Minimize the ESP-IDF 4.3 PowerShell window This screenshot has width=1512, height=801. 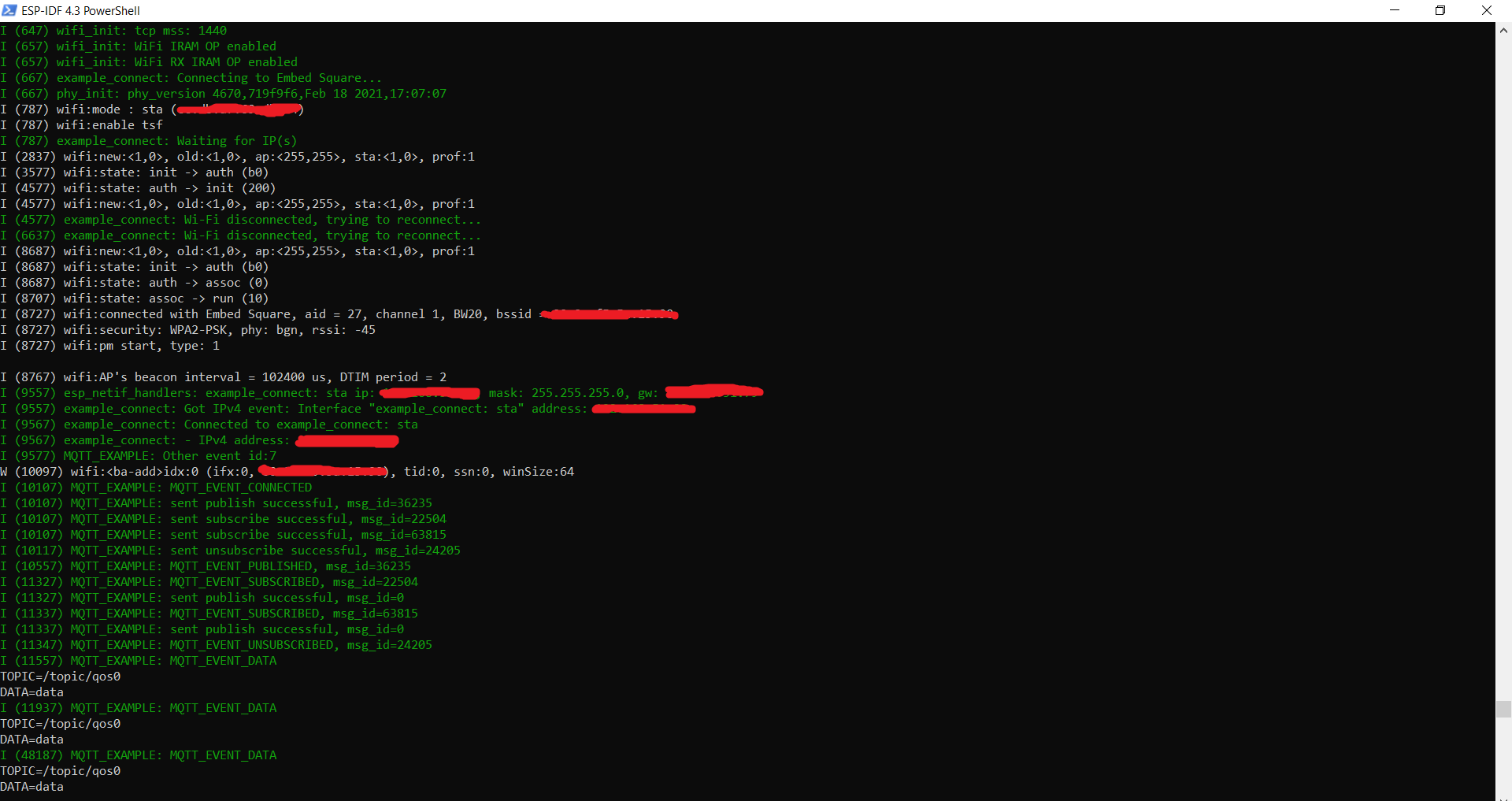coord(1394,10)
